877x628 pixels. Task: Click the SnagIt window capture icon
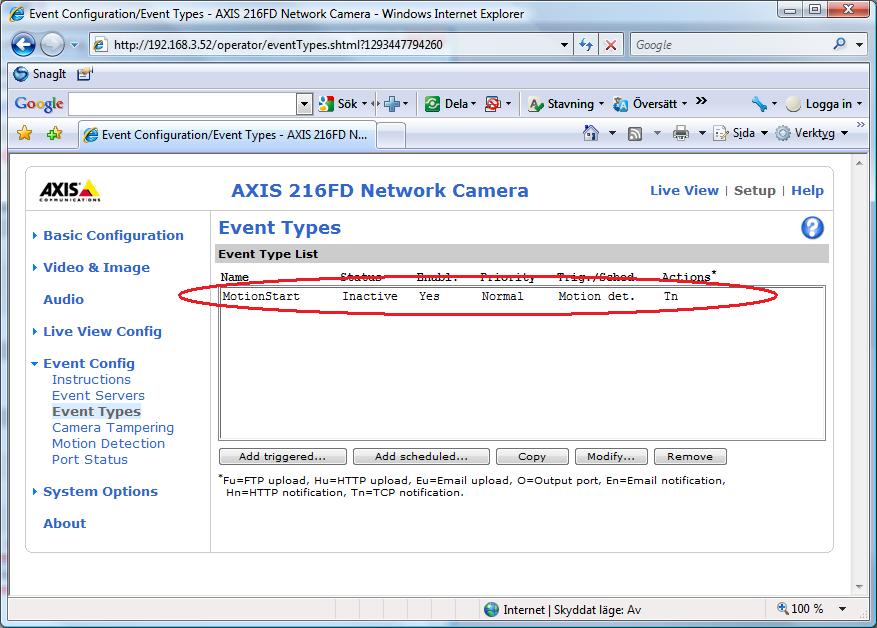(x=84, y=74)
